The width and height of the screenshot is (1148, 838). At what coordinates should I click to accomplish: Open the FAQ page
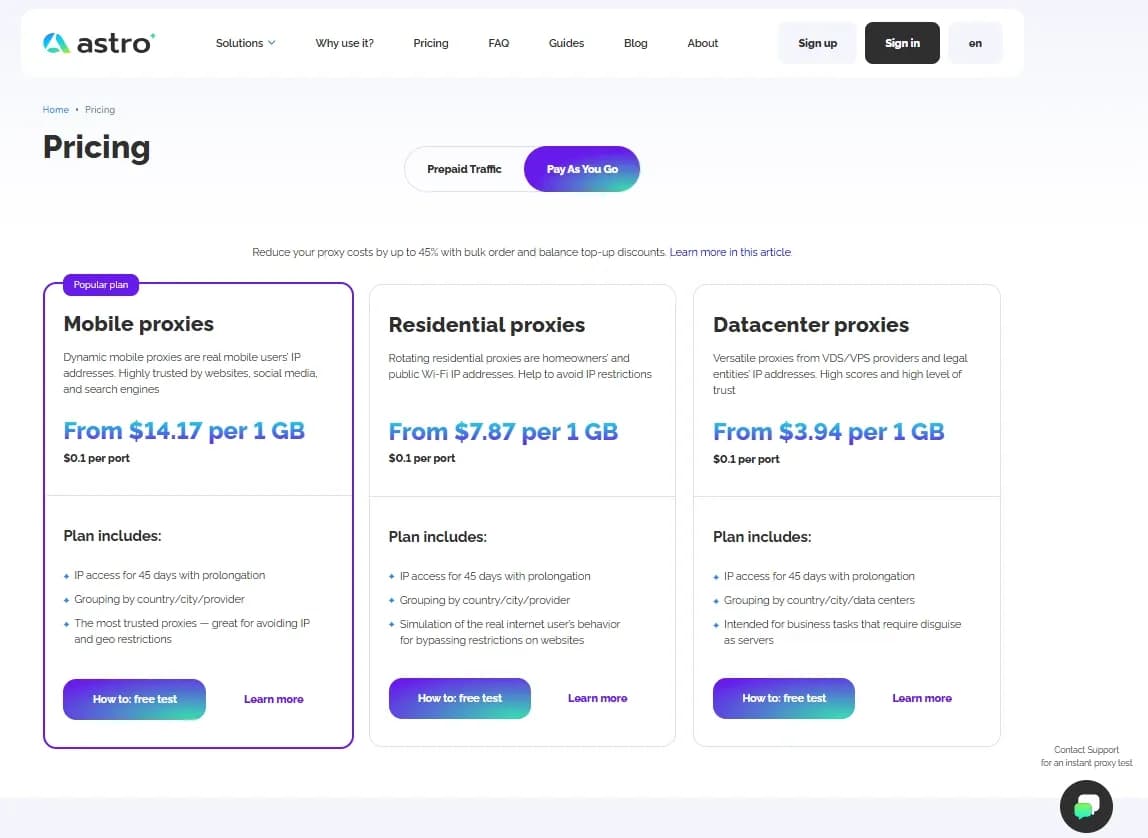click(x=499, y=43)
